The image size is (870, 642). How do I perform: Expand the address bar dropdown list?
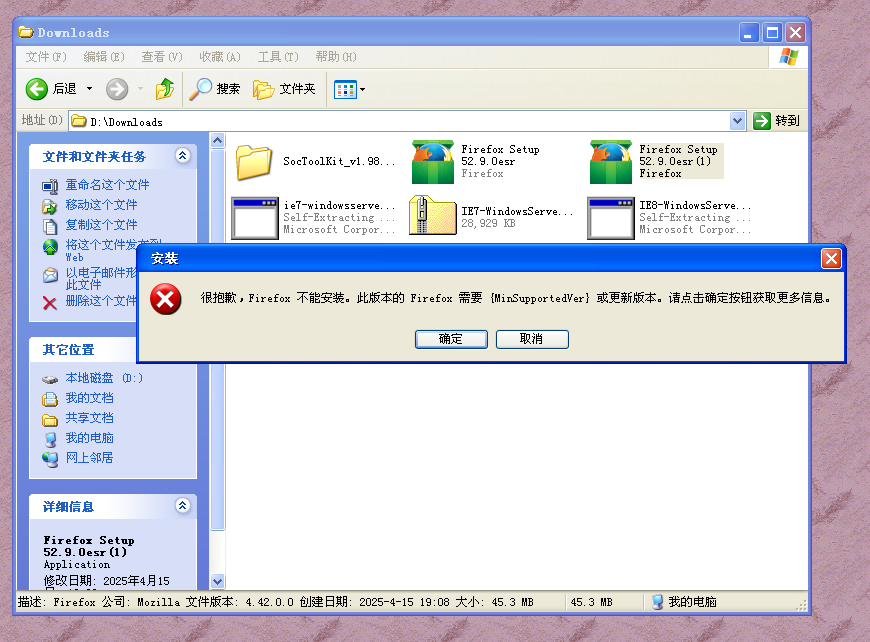pos(737,120)
